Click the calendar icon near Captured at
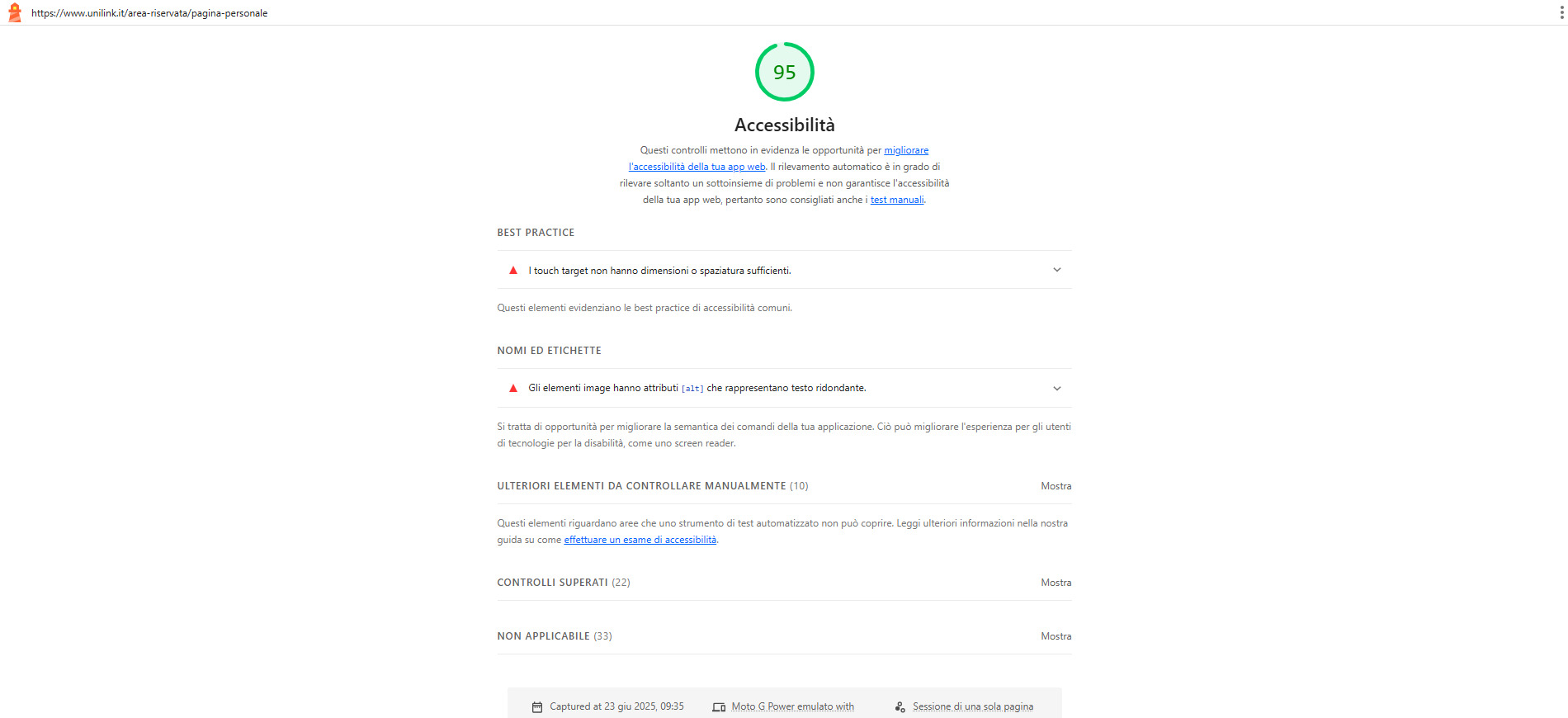 [x=537, y=707]
